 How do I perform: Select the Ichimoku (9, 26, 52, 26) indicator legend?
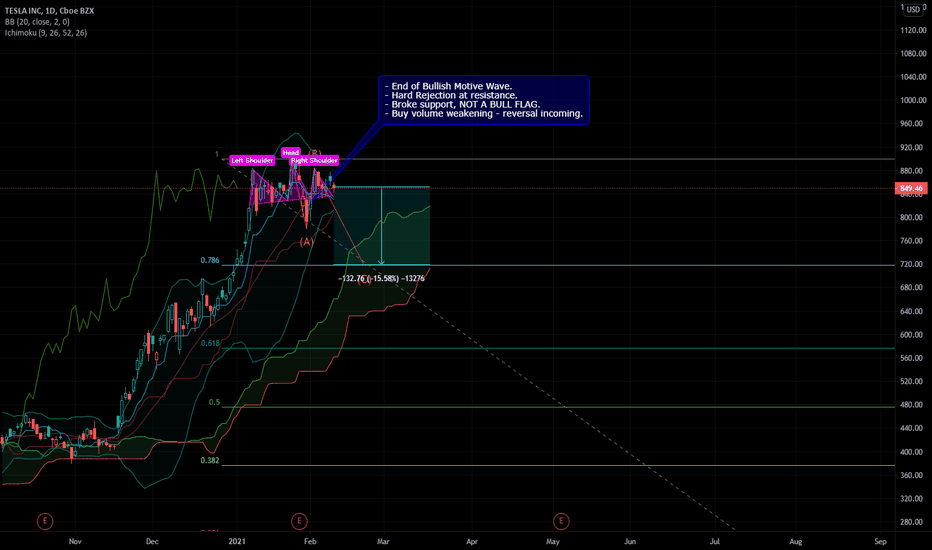(x=46, y=33)
